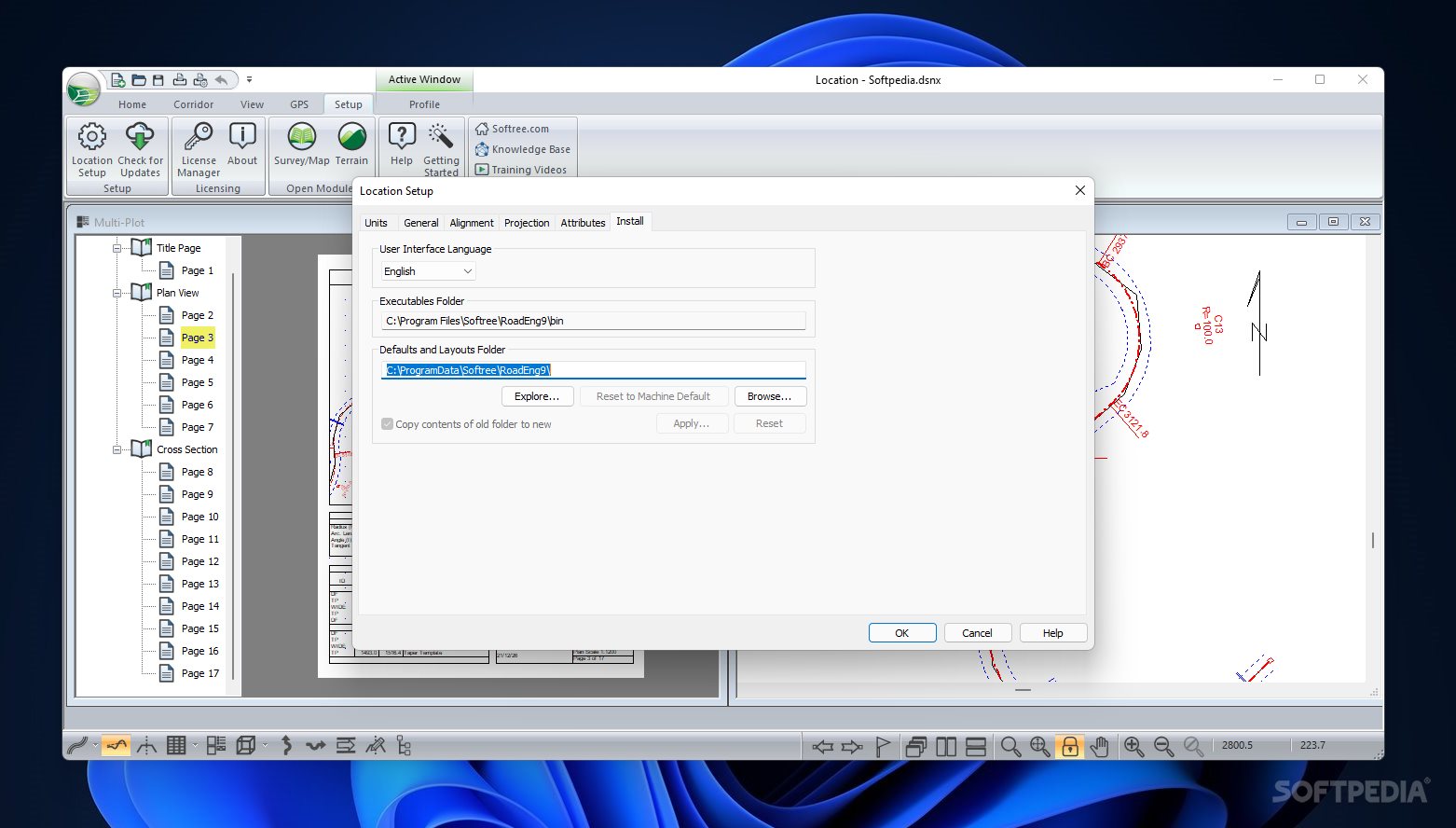Select the highlighted alignment tool in bottom toolbar
Image resolution: width=1456 pixels, height=828 pixels.
point(116,745)
